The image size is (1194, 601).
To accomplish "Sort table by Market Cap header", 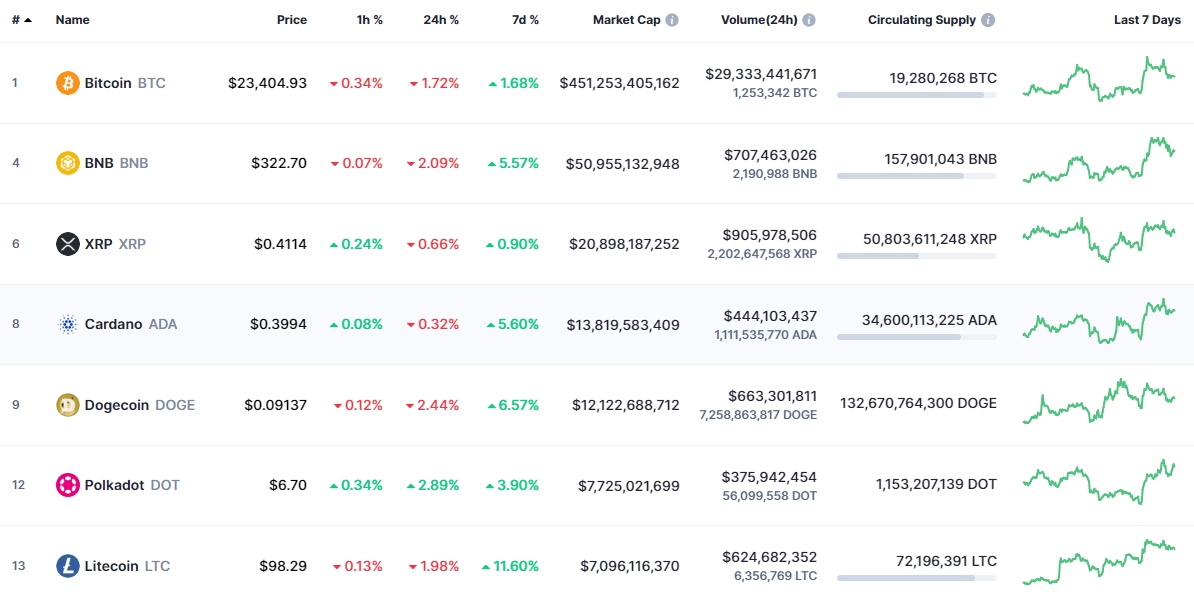I will click(627, 21).
